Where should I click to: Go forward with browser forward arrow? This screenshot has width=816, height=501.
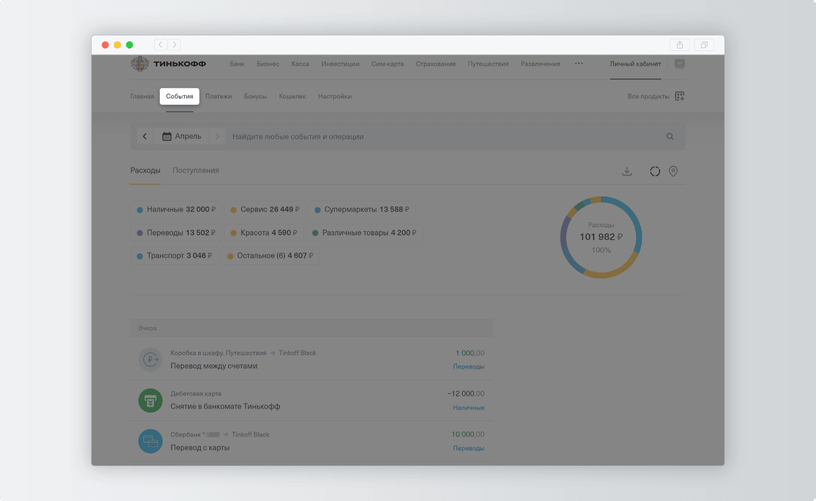pos(174,45)
